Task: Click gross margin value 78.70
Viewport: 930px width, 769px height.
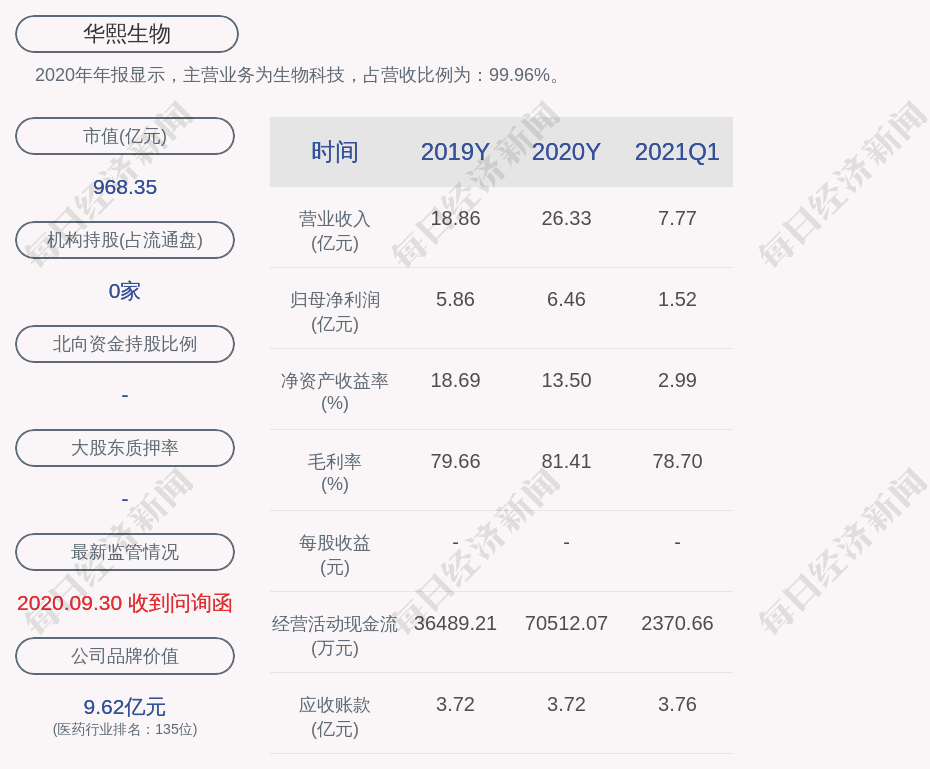Action: 677,461
